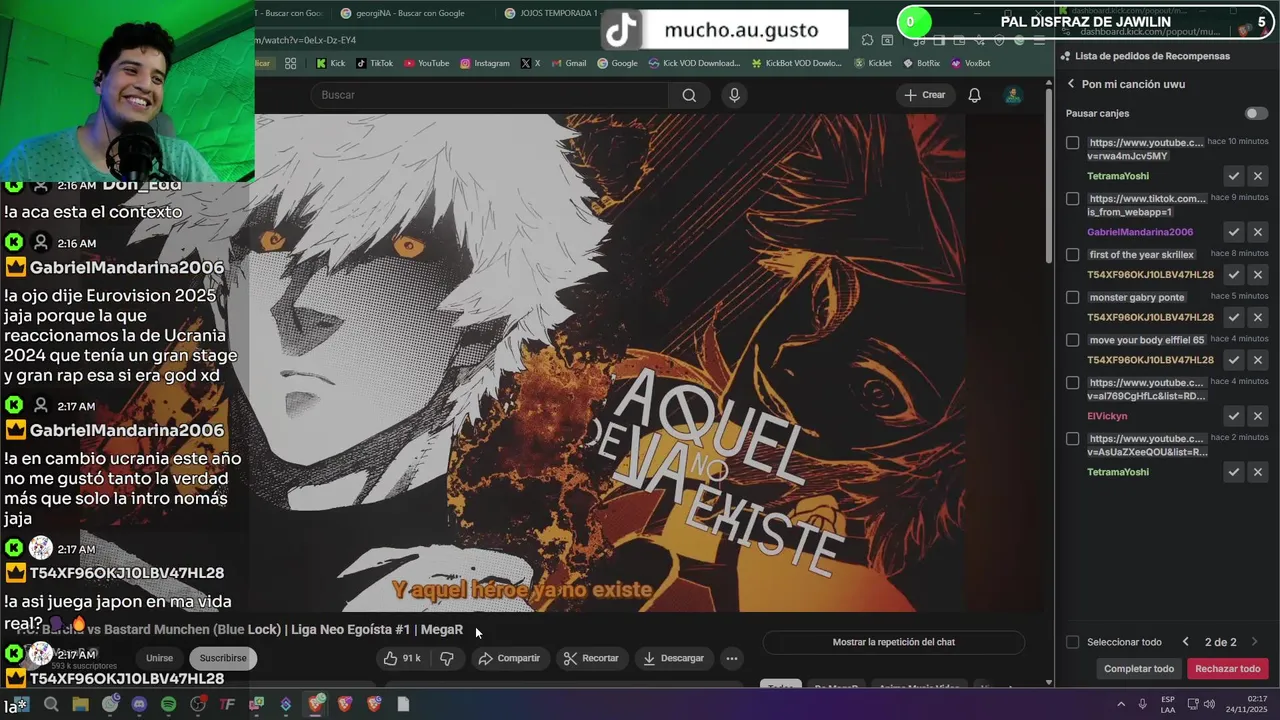The width and height of the screenshot is (1280, 720).
Task: Open Spotify from the taskbar
Action: click(x=168, y=704)
